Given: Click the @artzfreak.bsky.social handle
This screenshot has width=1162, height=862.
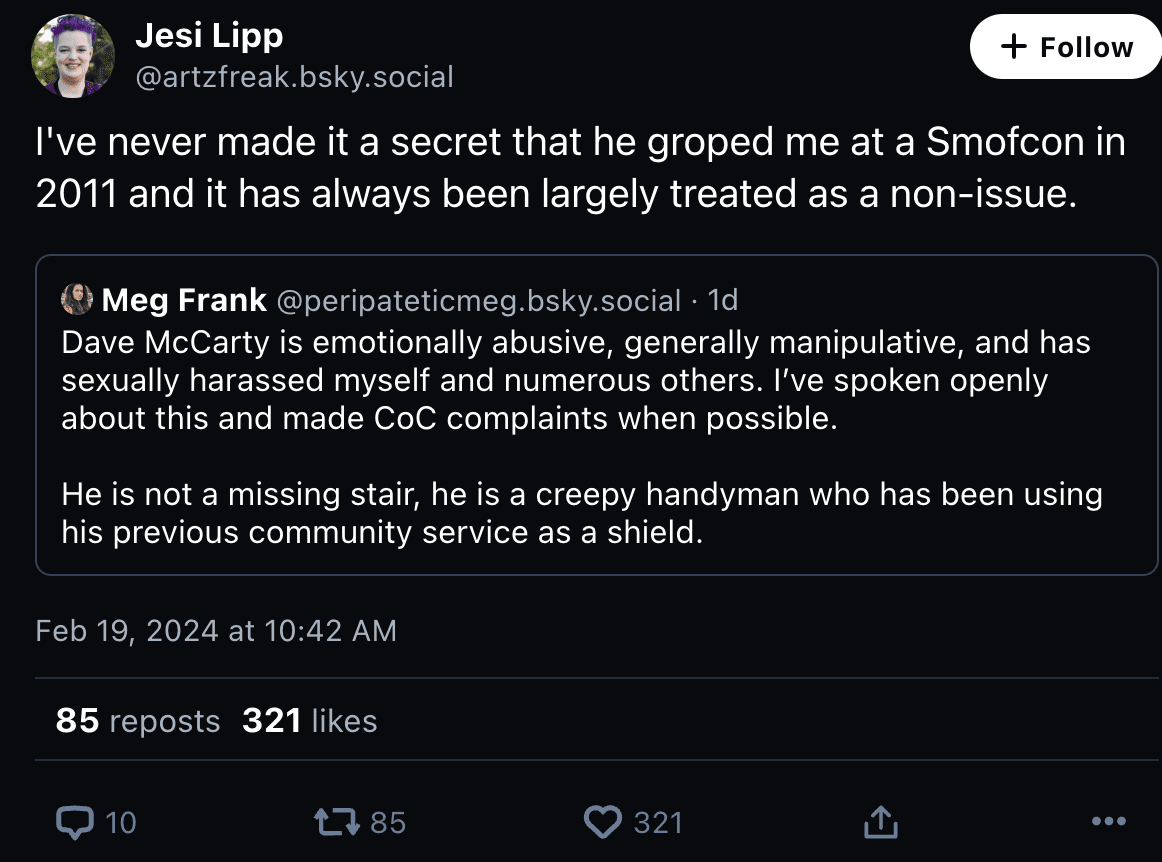Looking at the screenshot, I should pos(294,76).
